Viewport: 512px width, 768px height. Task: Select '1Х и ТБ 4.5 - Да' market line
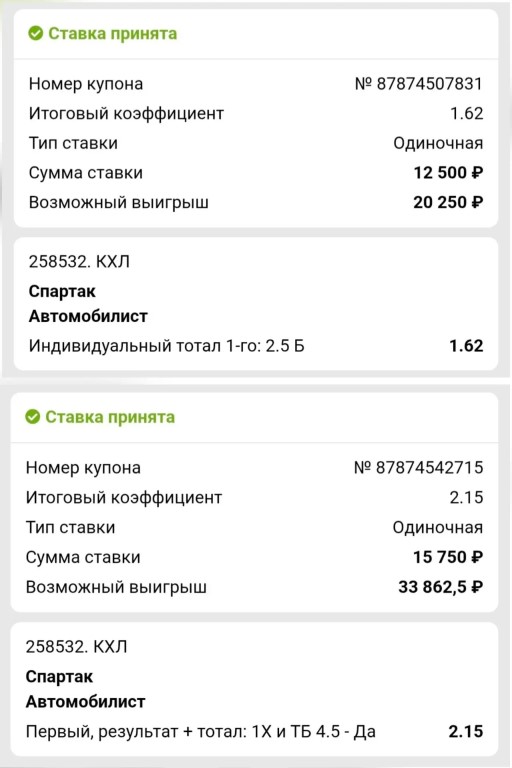click(314, 731)
